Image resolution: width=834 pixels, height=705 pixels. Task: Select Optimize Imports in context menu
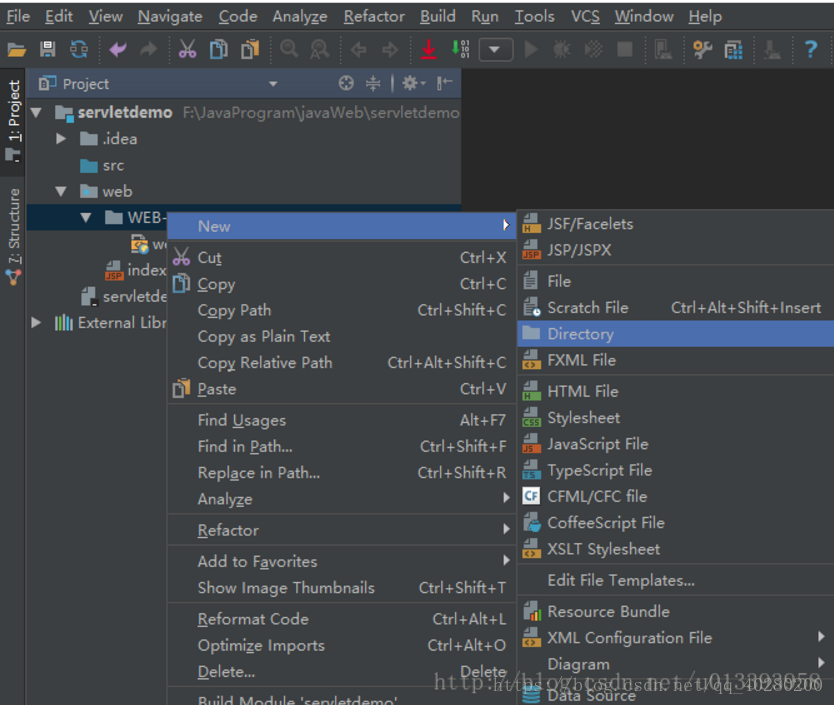tap(341, 645)
